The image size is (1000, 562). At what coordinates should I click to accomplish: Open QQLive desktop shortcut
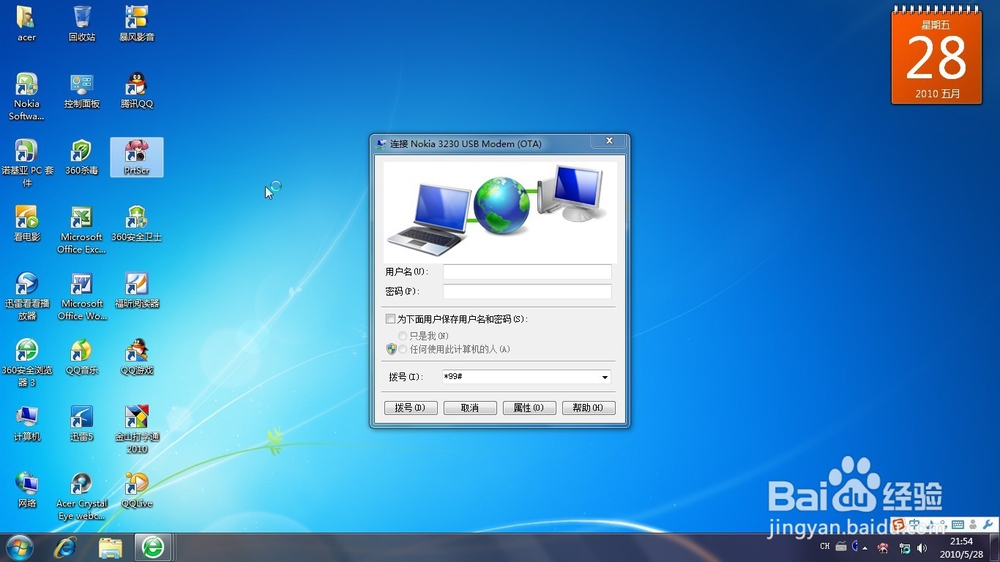tap(136, 490)
